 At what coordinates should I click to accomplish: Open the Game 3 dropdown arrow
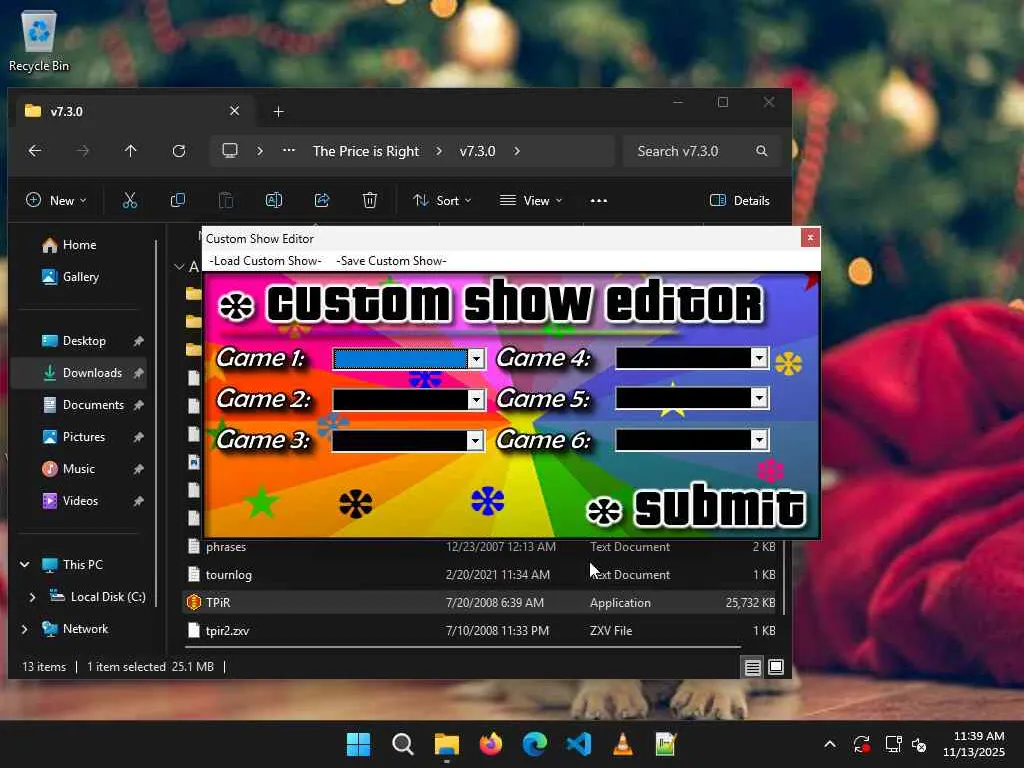coord(475,441)
